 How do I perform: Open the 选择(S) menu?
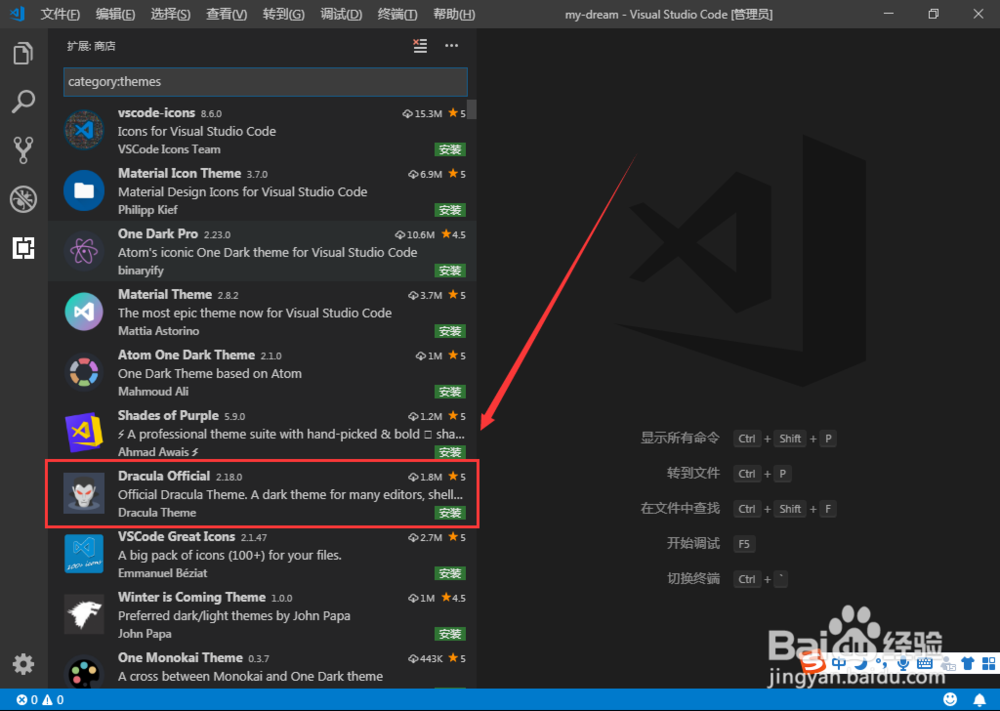(x=170, y=14)
